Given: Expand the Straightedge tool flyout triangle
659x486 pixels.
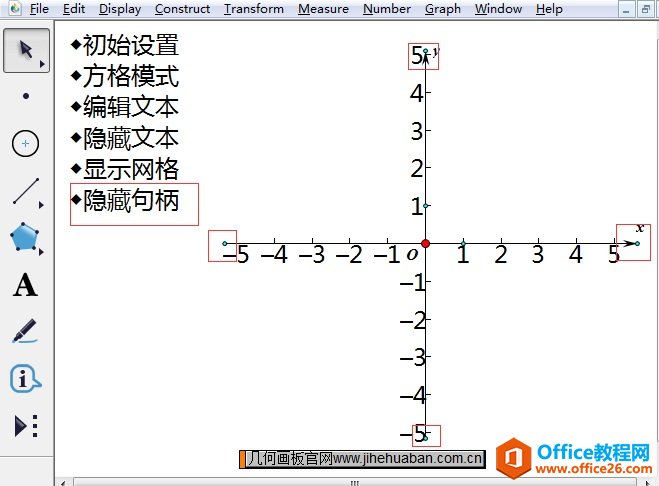Looking at the screenshot, I should (41, 205).
